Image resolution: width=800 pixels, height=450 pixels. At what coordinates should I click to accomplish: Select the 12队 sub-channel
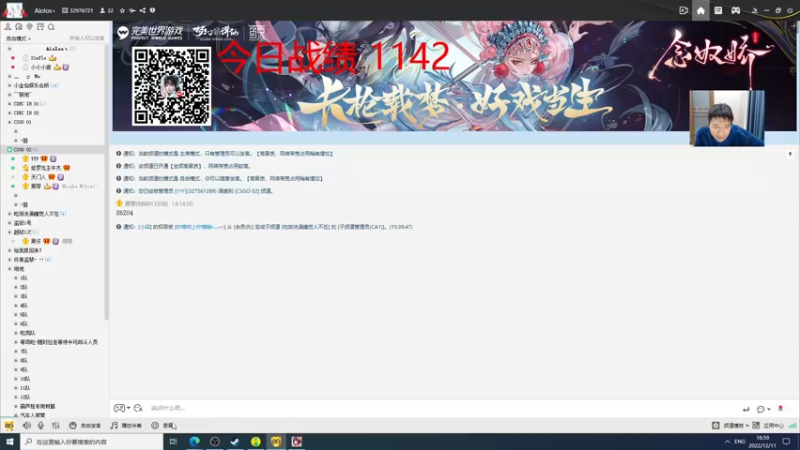[x=24, y=397]
